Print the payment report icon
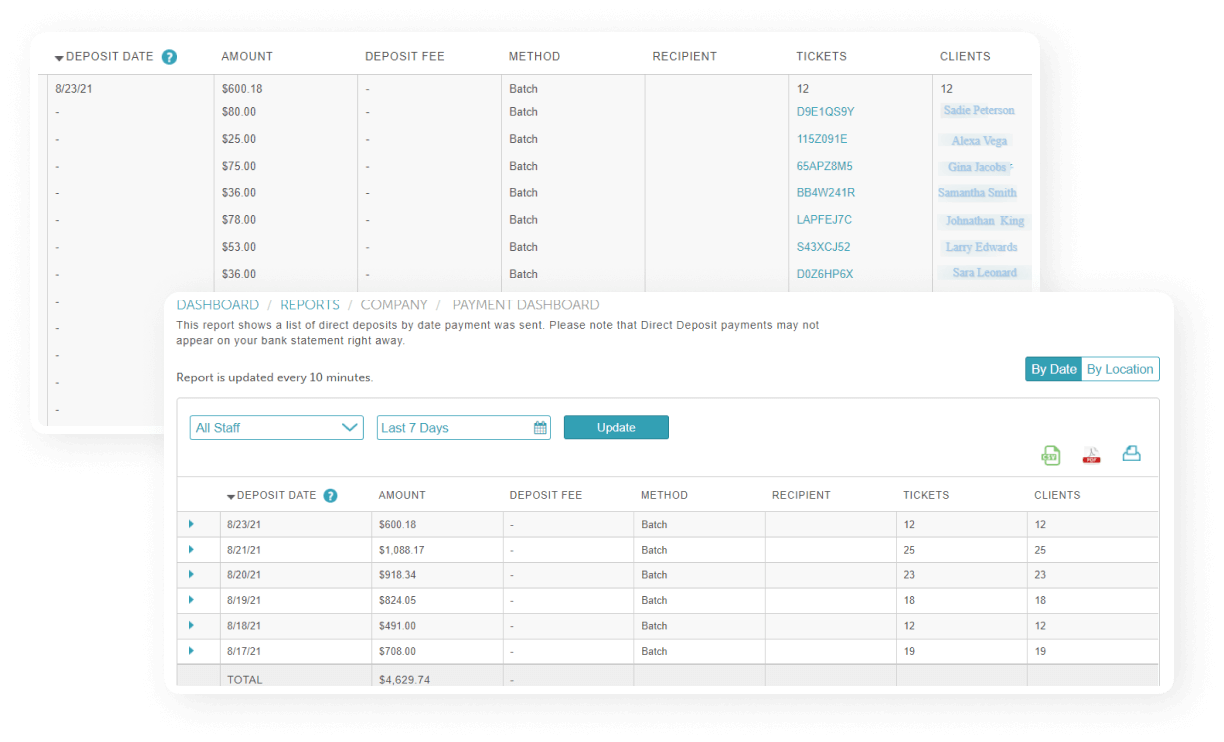The width and height of the screenshot is (1224, 742). click(1131, 454)
